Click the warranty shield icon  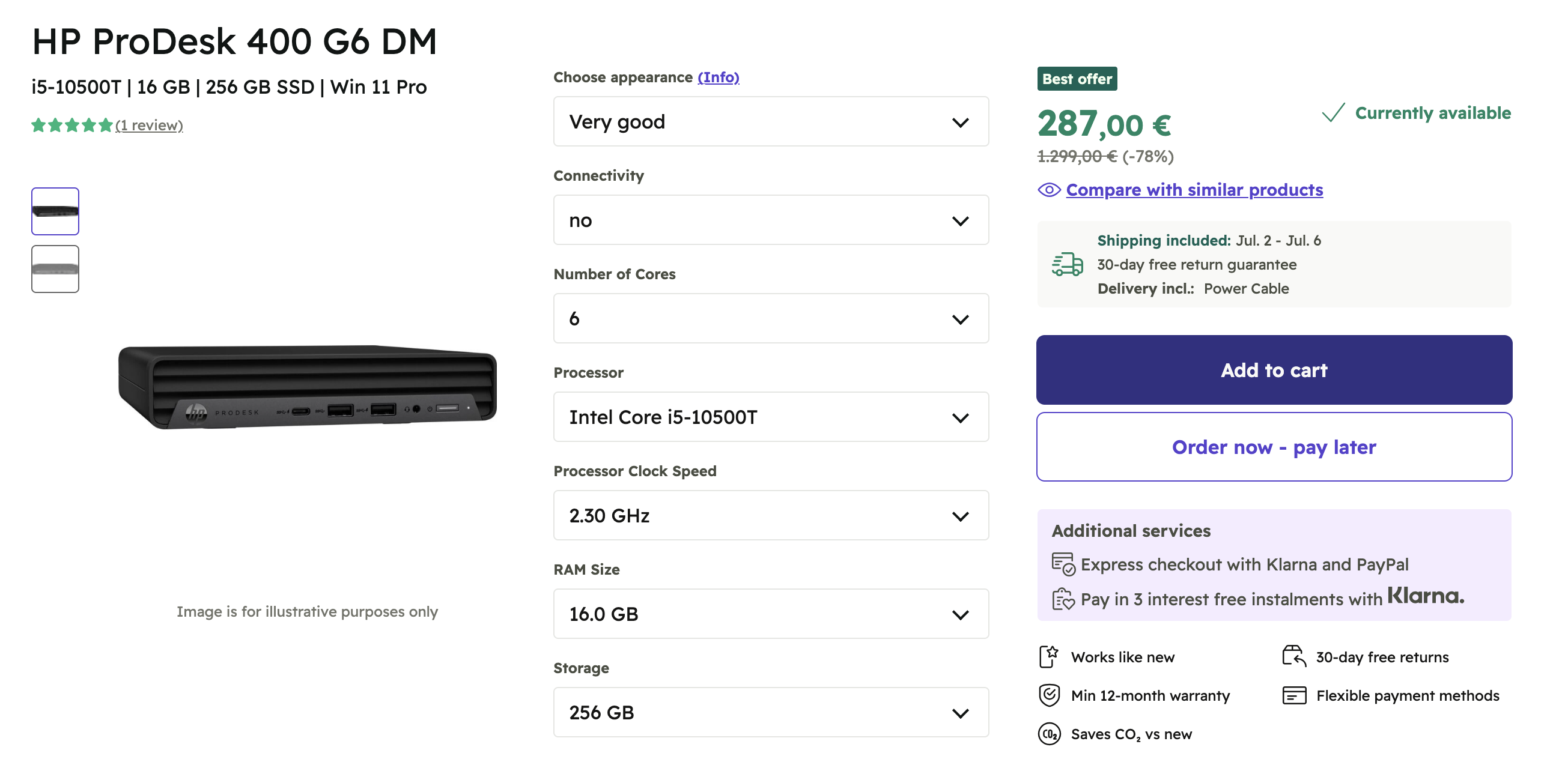[1050, 695]
